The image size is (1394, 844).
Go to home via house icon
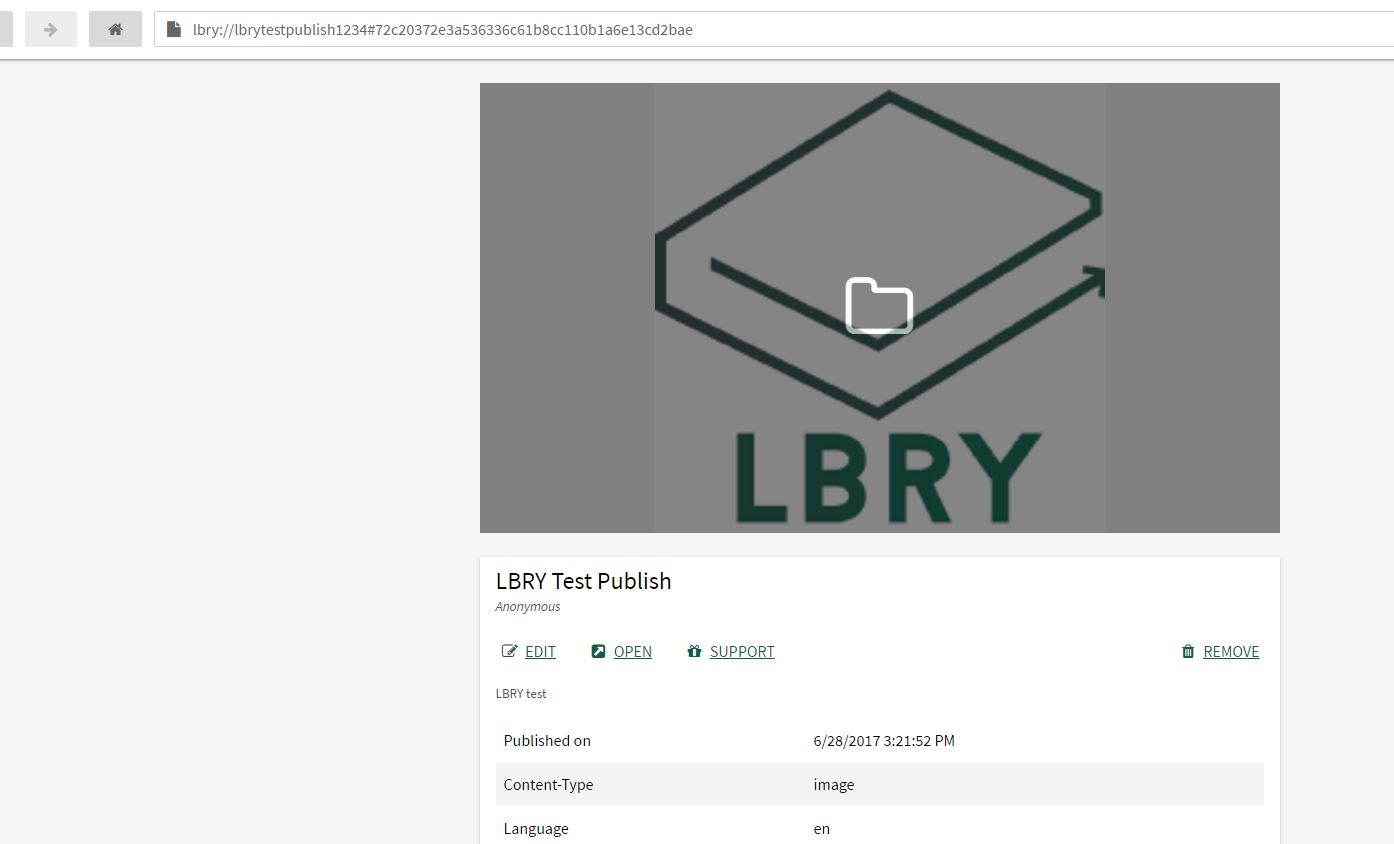(115, 29)
